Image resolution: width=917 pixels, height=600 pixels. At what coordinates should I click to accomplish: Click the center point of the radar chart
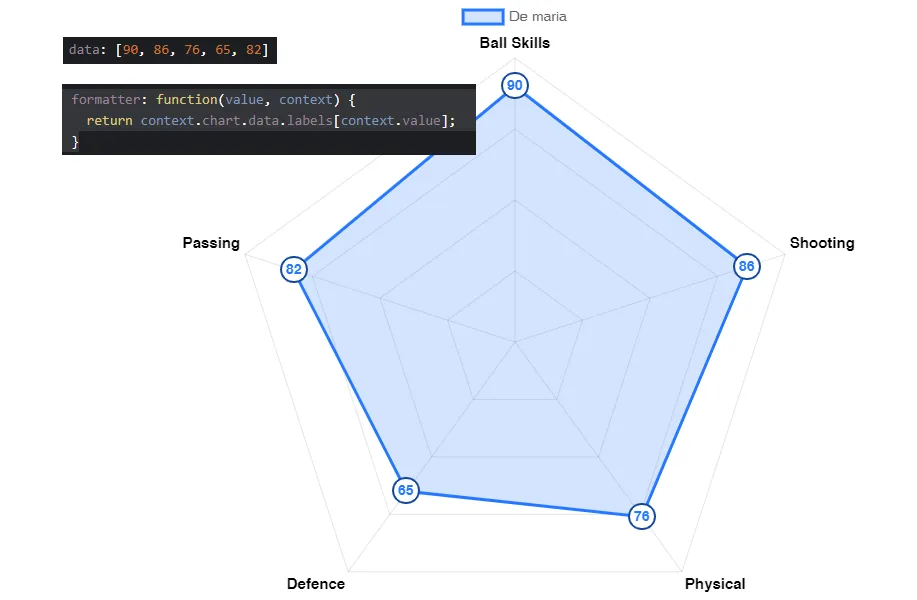pyautogui.click(x=514, y=342)
